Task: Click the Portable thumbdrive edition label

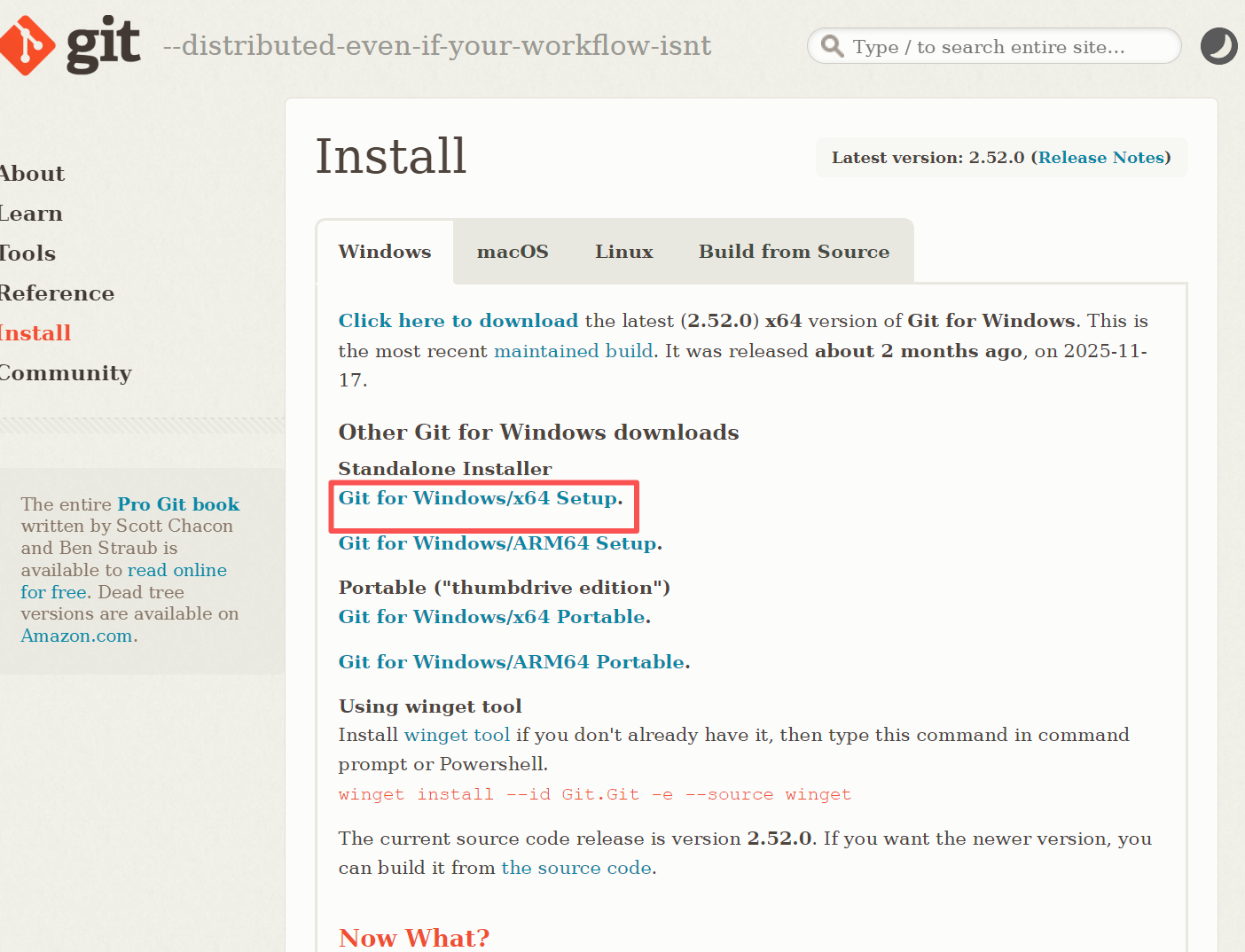Action: pyautogui.click(x=505, y=588)
